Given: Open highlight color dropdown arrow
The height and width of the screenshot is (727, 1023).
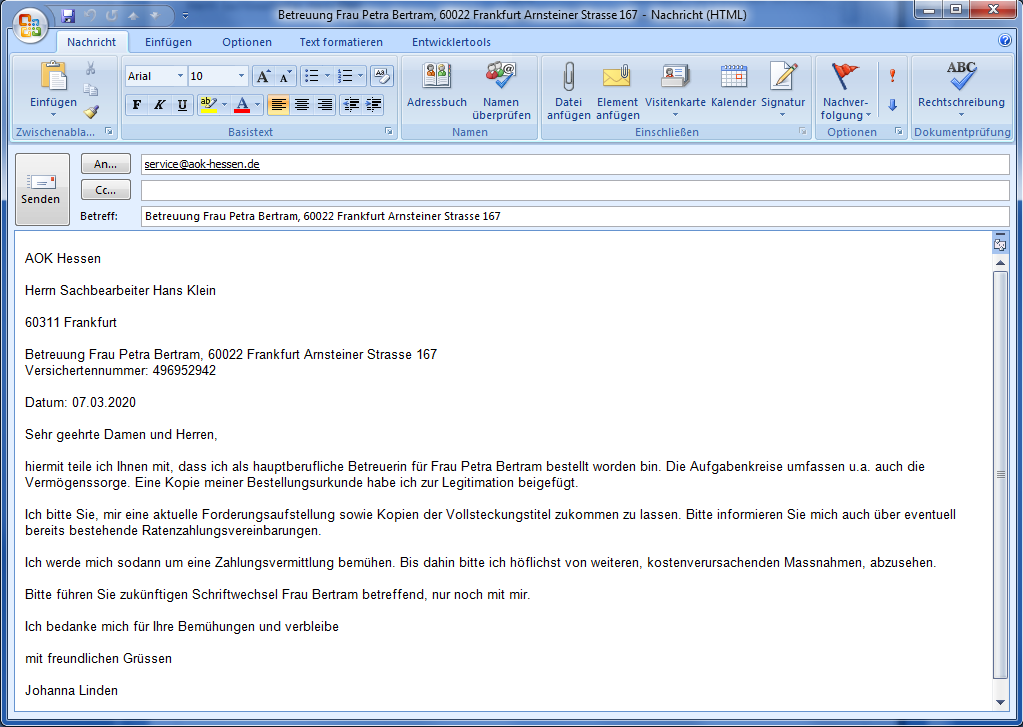Looking at the screenshot, I should pos(224,104).
